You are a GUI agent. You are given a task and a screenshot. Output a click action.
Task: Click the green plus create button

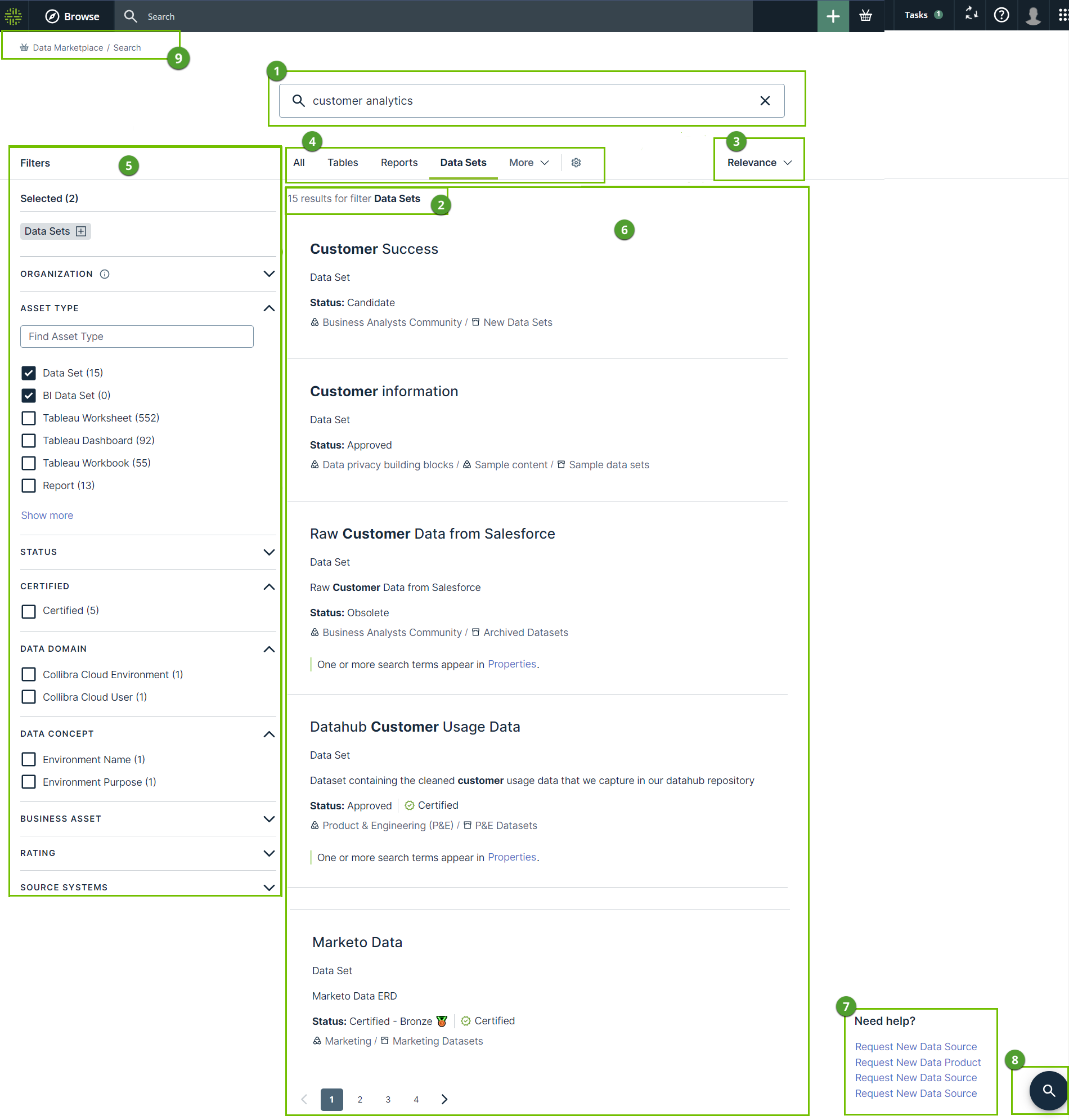[x=833, y=16]
